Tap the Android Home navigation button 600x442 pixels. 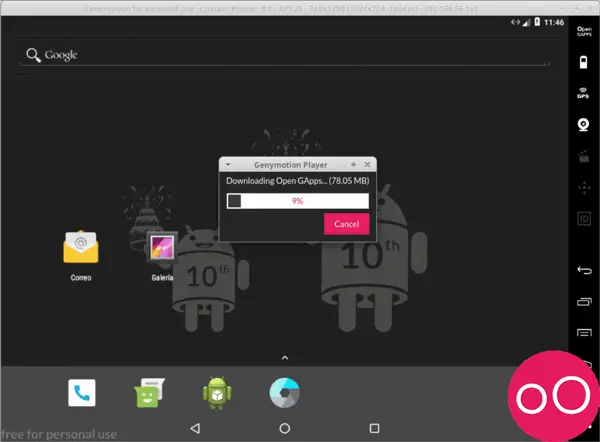click(x=285, y=428)
